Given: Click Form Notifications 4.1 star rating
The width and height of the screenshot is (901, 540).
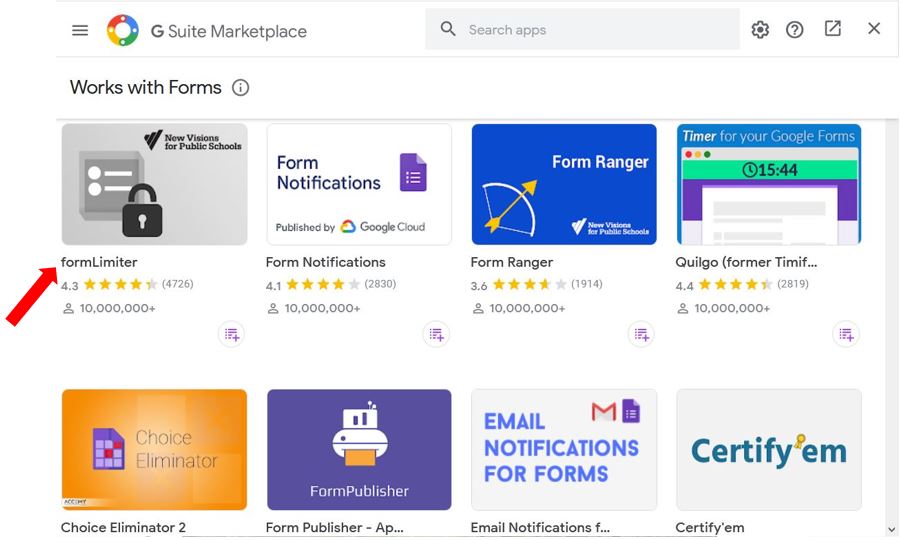Looking at the screenshot, I should pyautogui.click(x=323, y=284).
